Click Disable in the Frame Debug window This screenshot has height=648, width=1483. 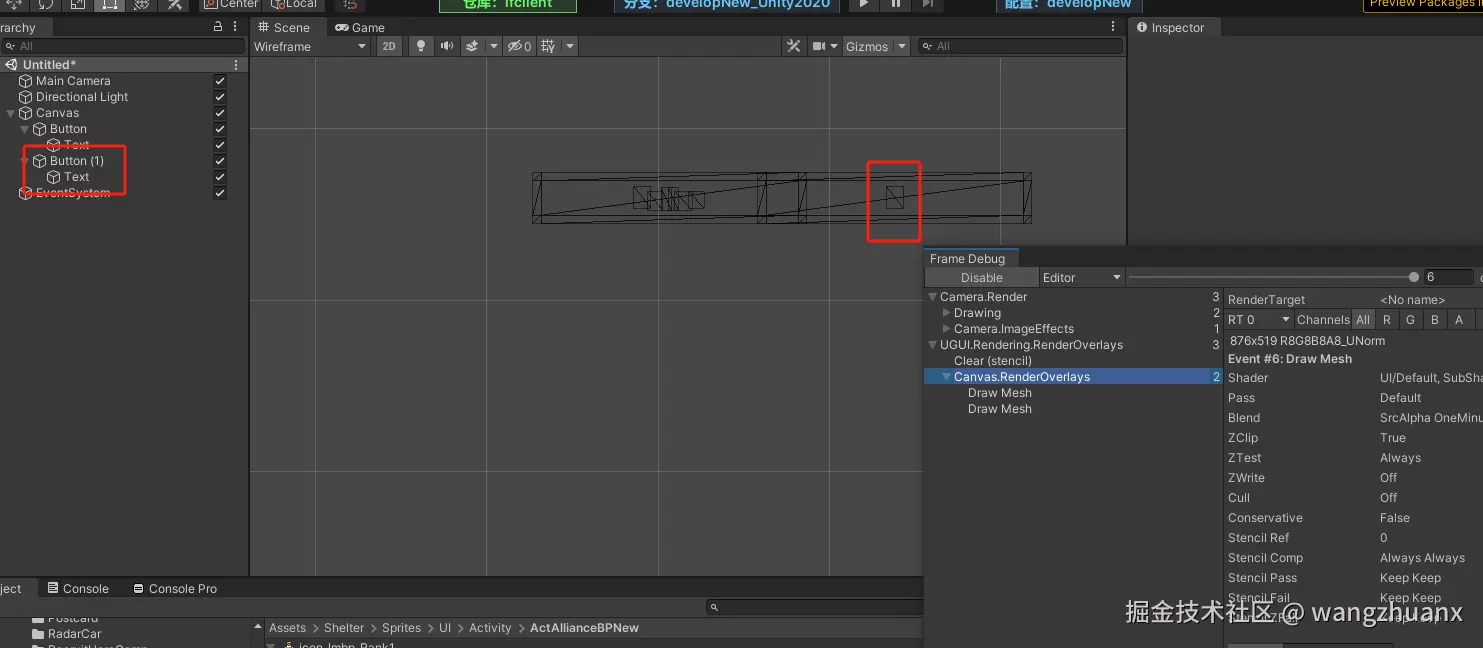pyautogui.click(x=982, y=278)
